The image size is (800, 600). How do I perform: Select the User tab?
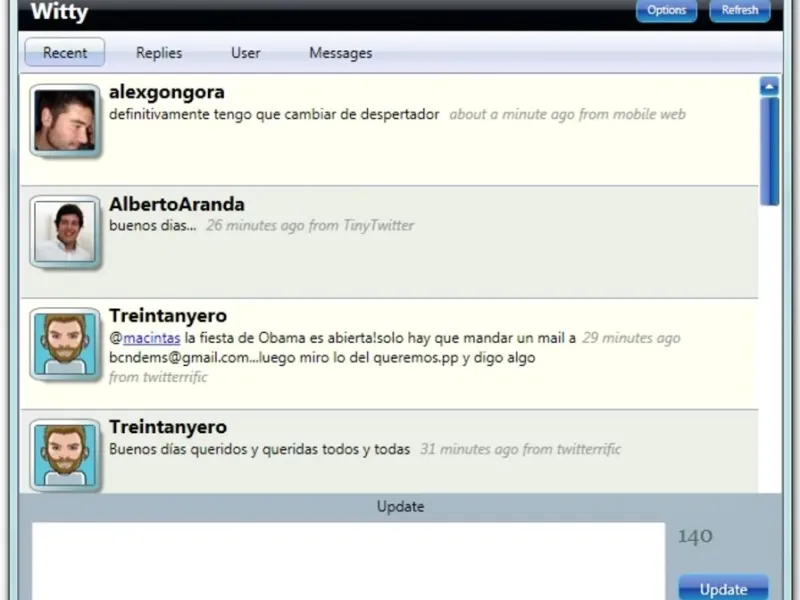[245, 53]
